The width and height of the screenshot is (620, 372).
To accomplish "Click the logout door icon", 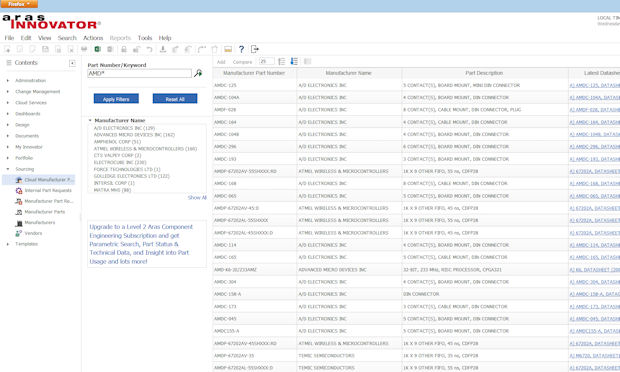I will [255, 49].
